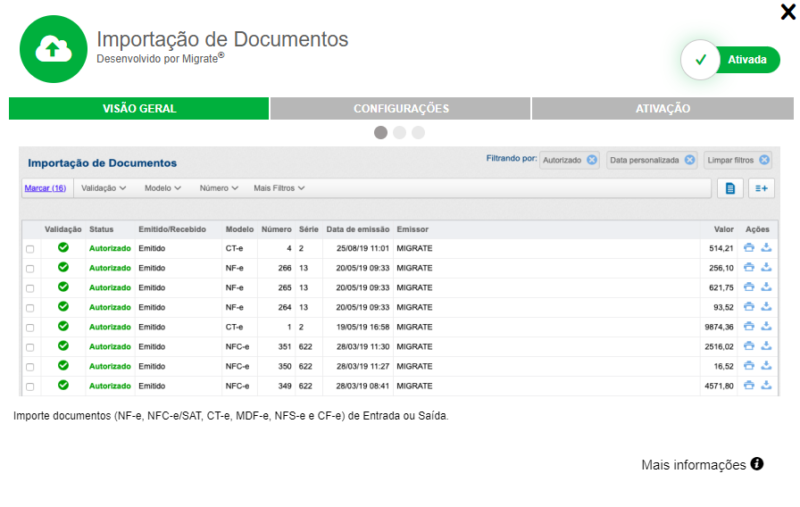Check the box for NFC-e 349

click(x=30, y=387)
